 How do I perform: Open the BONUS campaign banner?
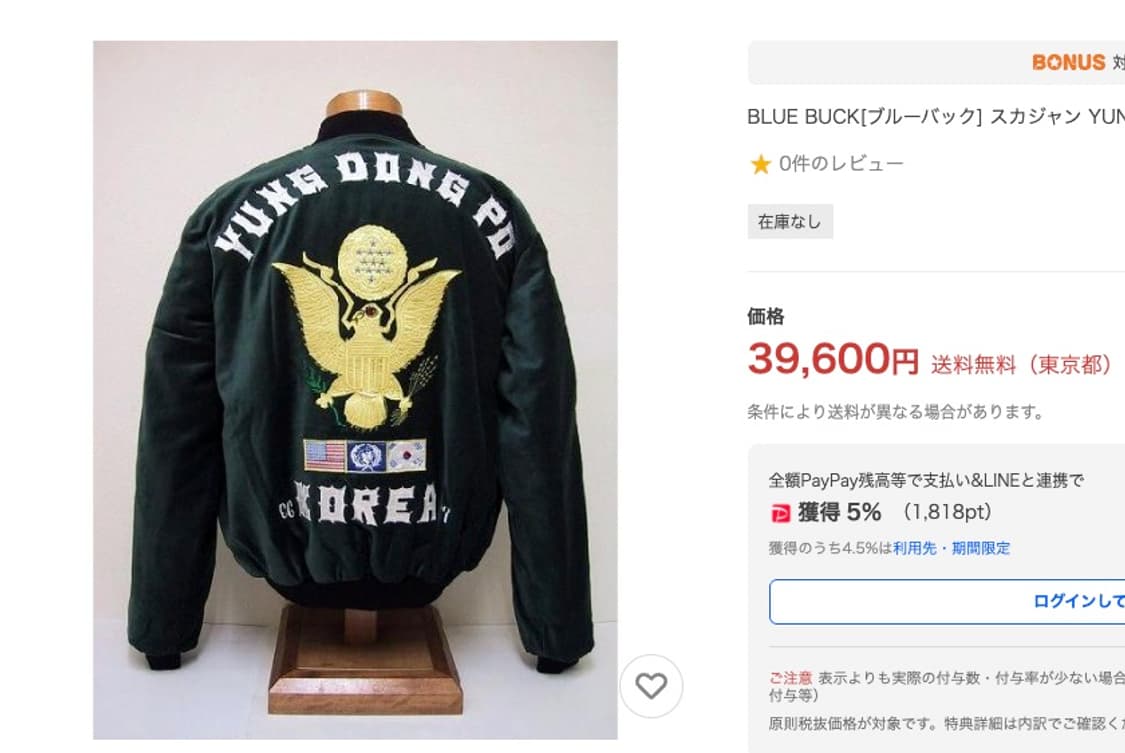[936, 62]
